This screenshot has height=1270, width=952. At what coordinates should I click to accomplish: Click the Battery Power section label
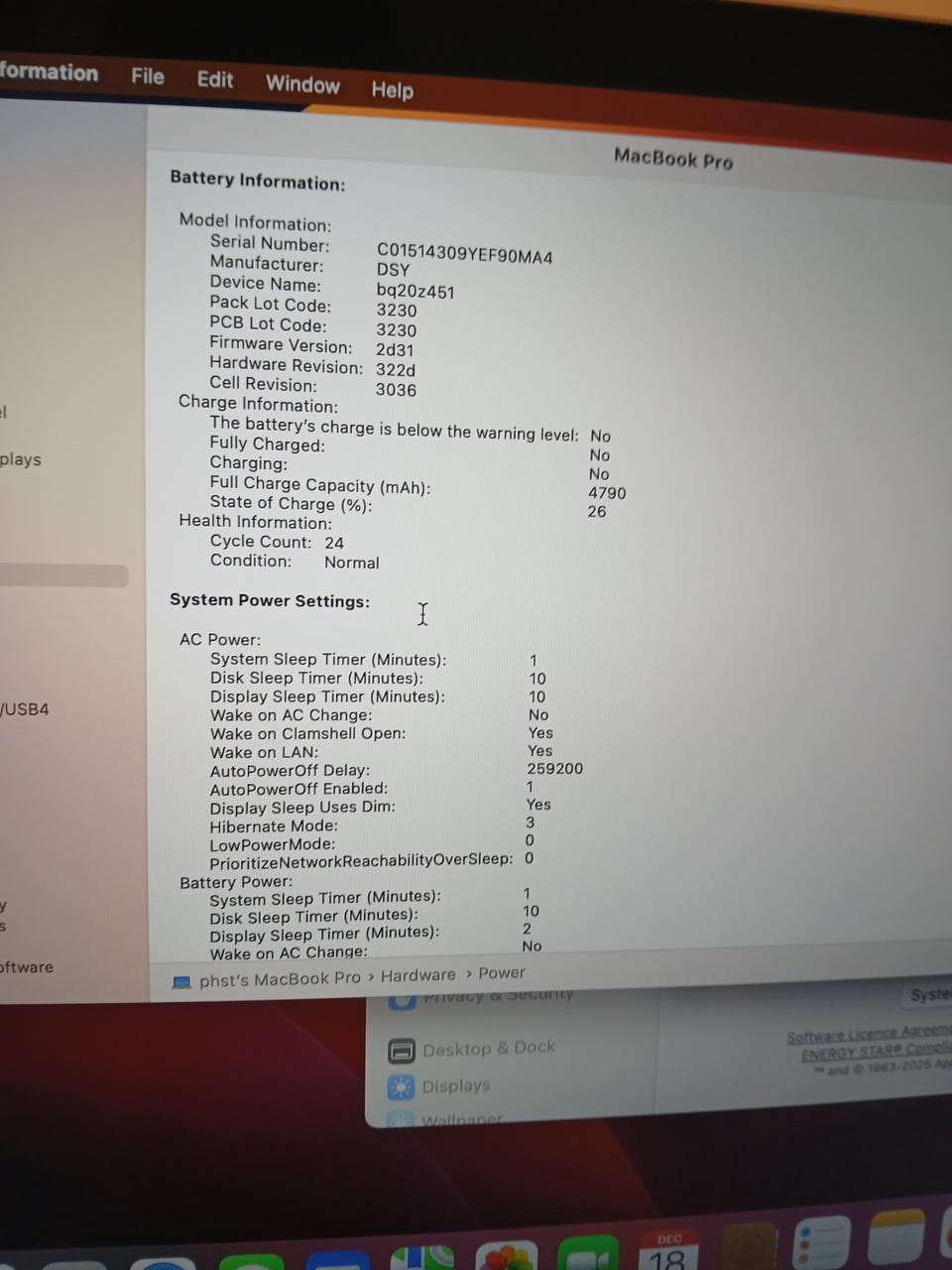236,882
